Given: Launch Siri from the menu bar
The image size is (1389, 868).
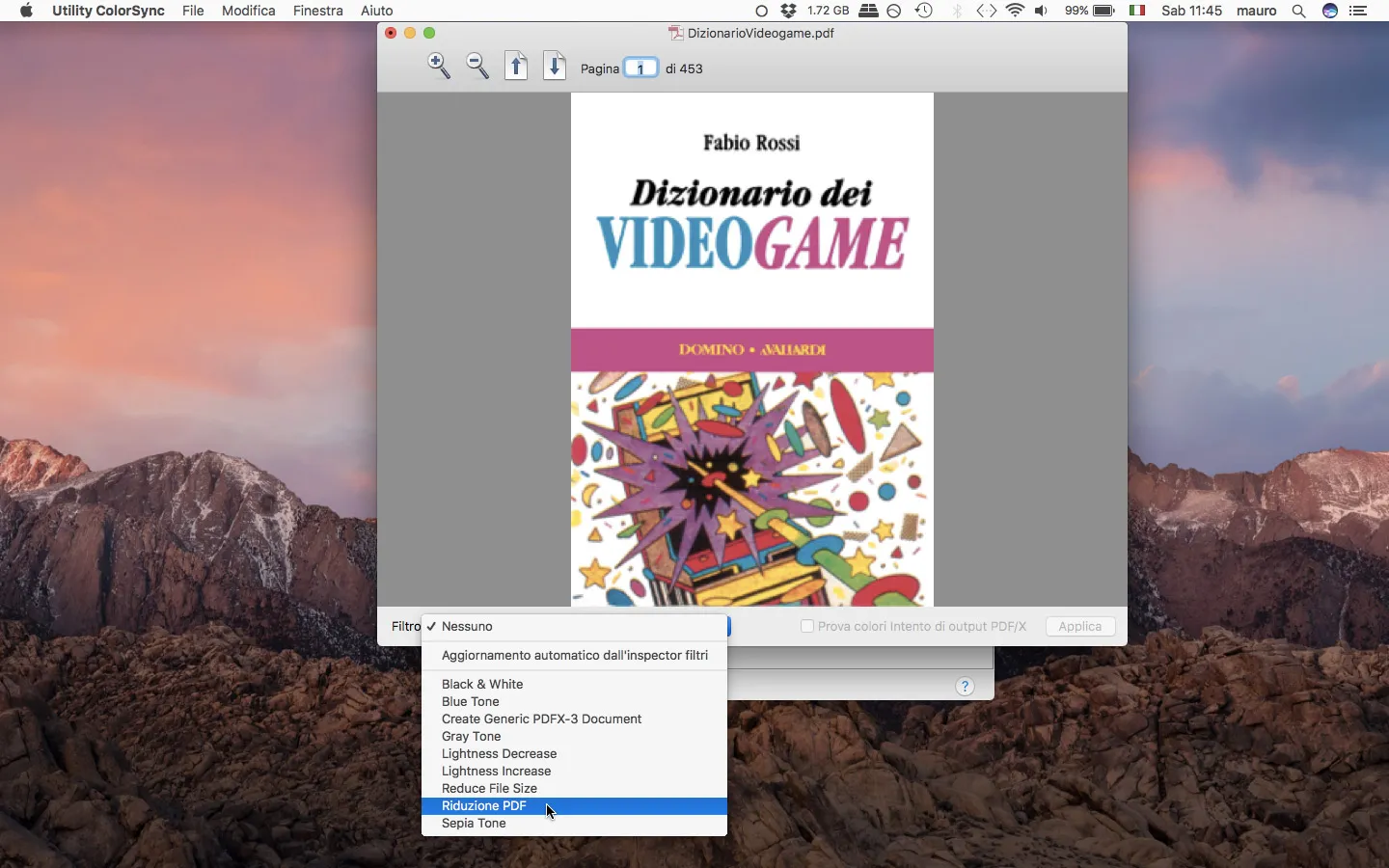Looking at the screenshot, I should pos(1330,11).
